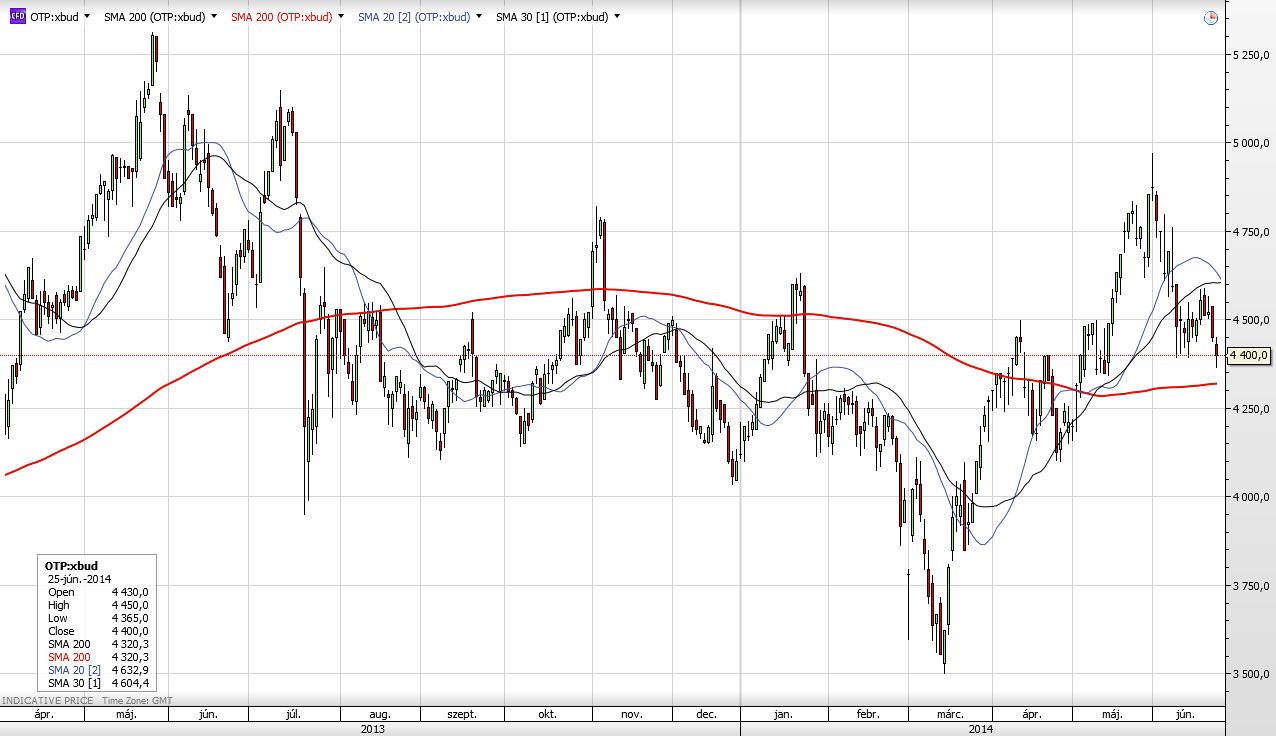The height and width of the screenshot is (736, 1276).
Task: Click the SMA 20 [2] value 4 632,9
Action: pyautogui.click(x=130, y=670)
